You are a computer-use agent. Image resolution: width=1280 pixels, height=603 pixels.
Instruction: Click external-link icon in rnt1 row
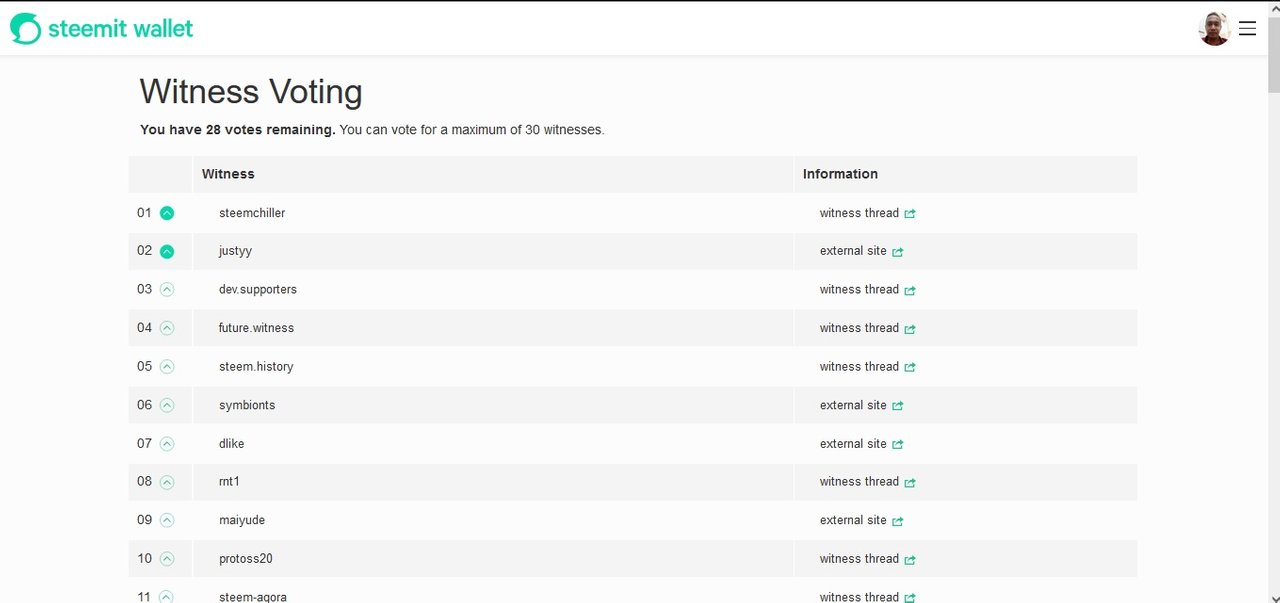910,483
